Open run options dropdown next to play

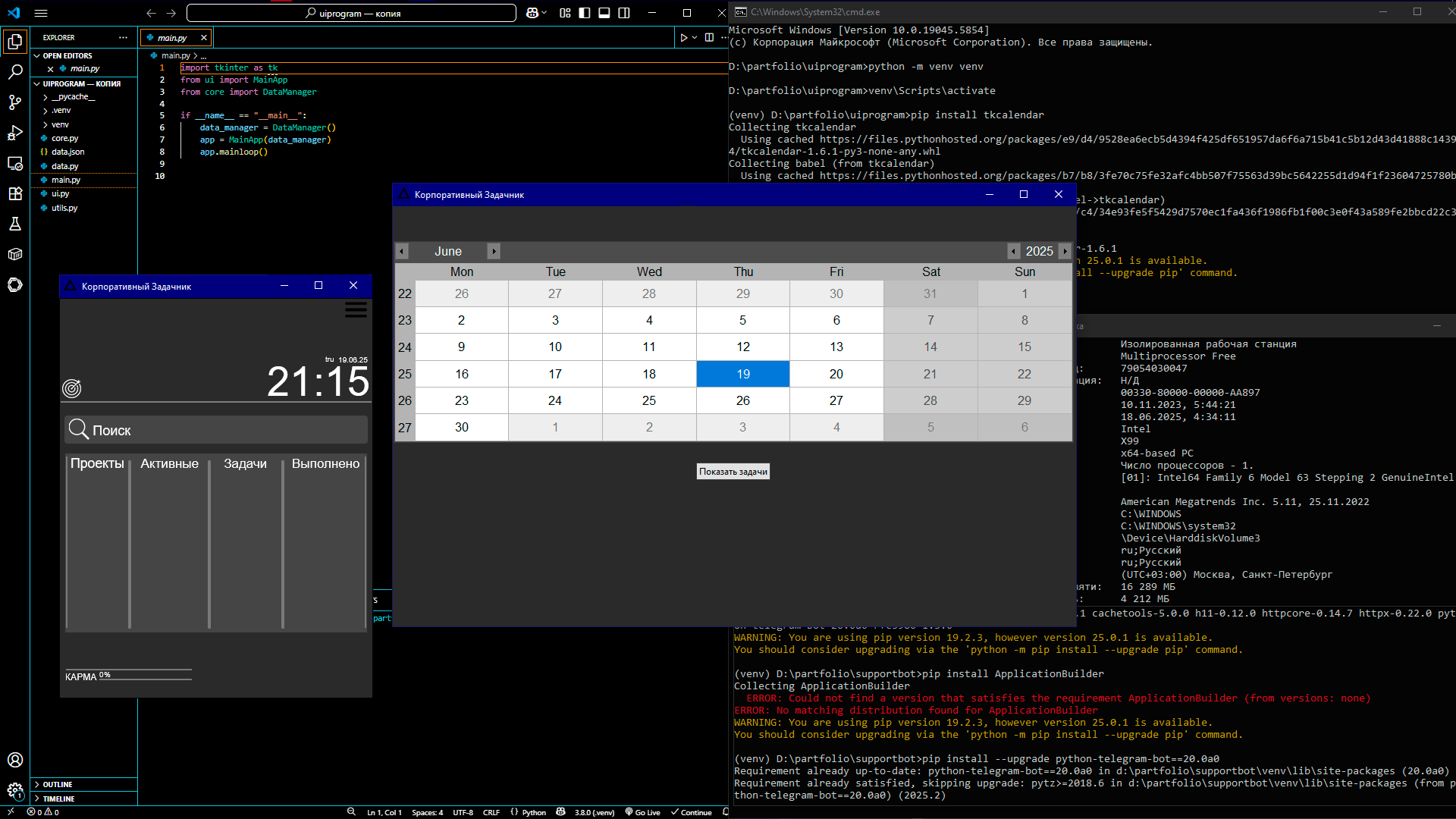[x=695, y=37]
